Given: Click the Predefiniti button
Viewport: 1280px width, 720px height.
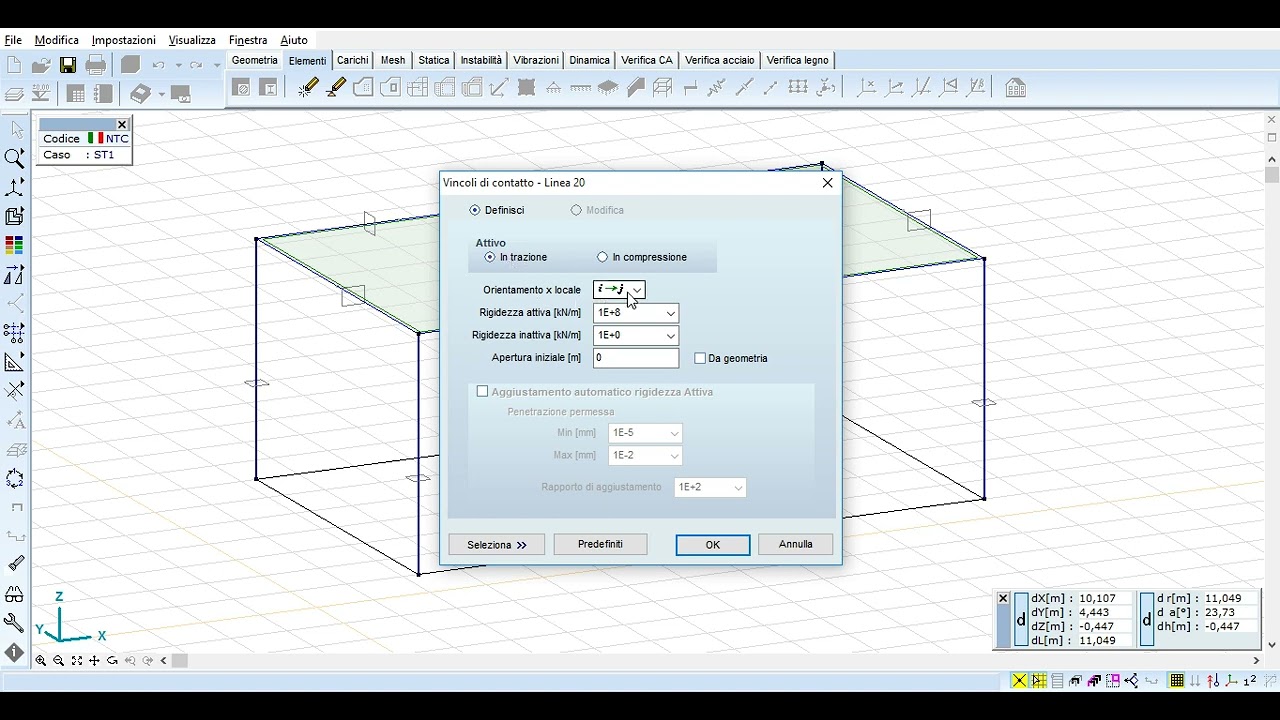Looking at the screenshot, I should (600, 544).
